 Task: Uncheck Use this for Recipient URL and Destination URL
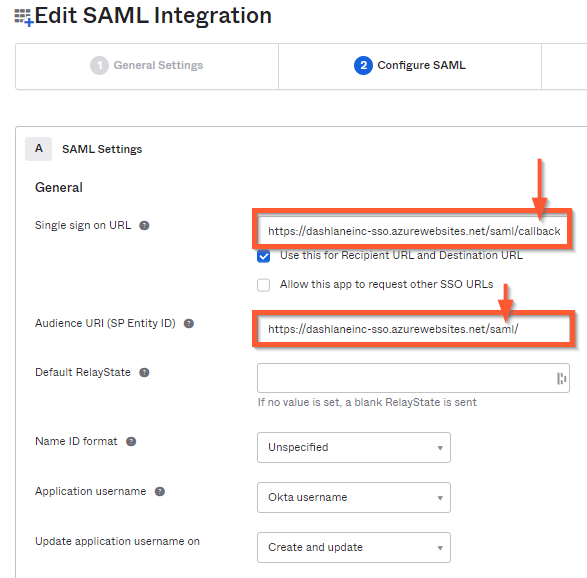click(x=264, y=256)
